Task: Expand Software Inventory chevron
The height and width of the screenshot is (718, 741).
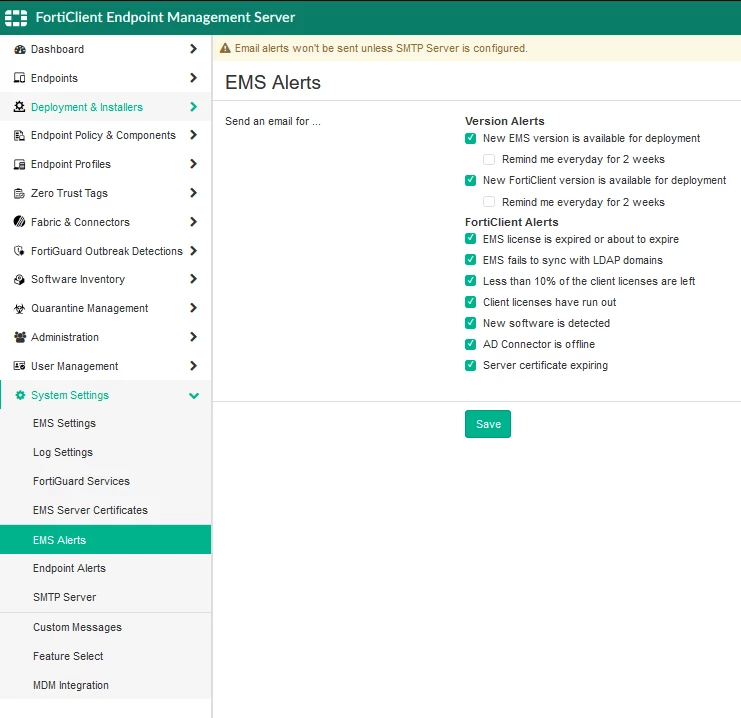Action: [193, 279]
